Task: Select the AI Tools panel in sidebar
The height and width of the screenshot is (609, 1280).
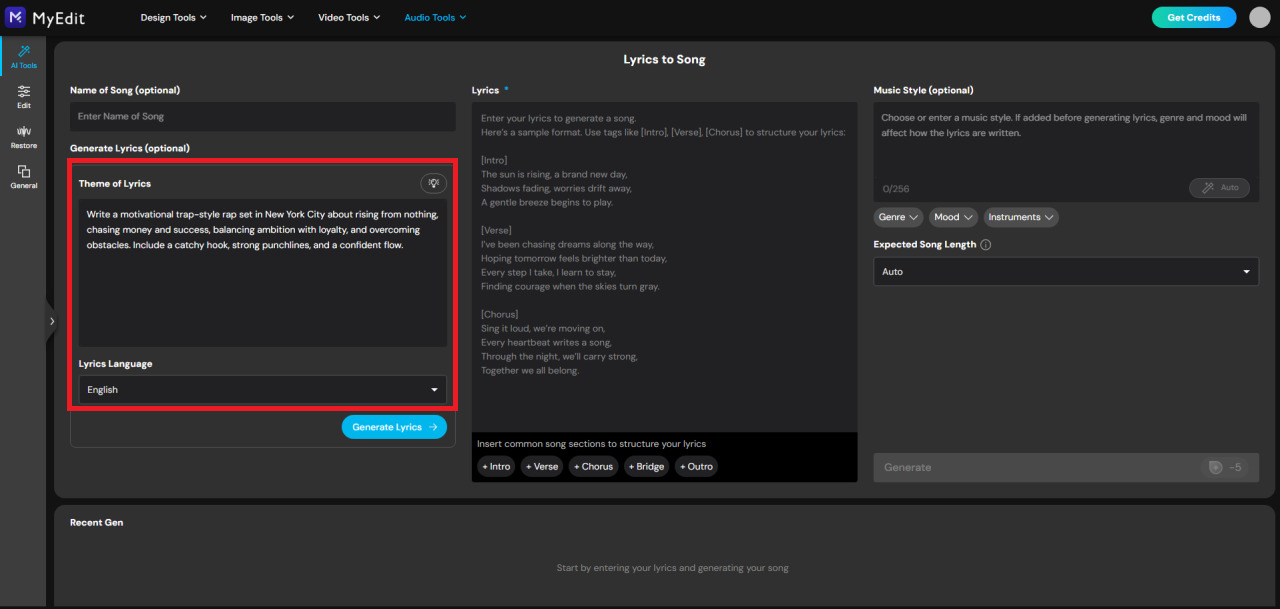Action: point(23,58)
